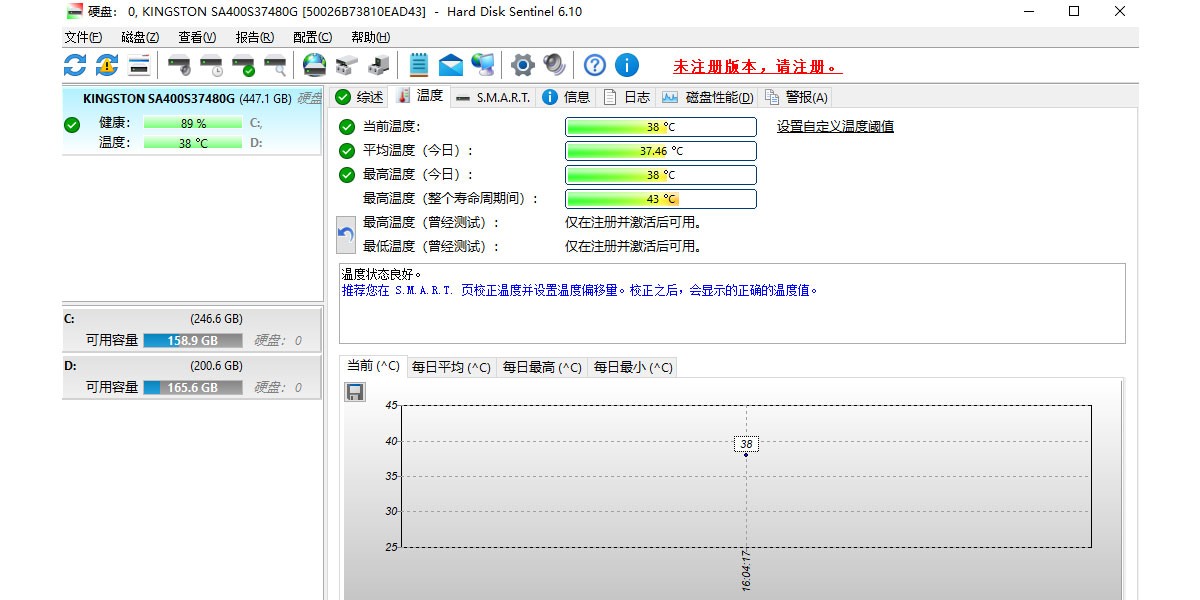Click the blue undo reset temperature arrow
Image resolution: width=1200 pixels, height=600 pixels.
(x=346, y=234)
